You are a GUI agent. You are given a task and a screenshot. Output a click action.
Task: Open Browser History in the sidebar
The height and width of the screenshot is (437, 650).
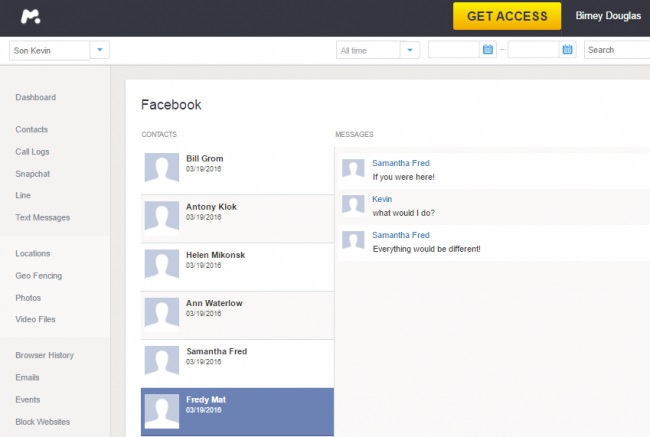(x=44, y=355)
